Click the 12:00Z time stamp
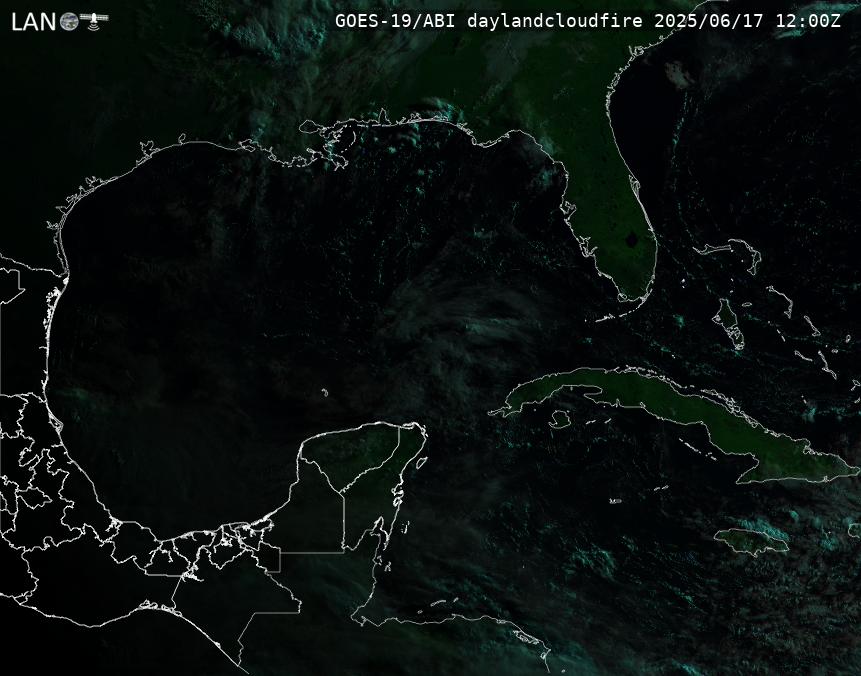This screenshot has width=861, height=676. point(808,21)
